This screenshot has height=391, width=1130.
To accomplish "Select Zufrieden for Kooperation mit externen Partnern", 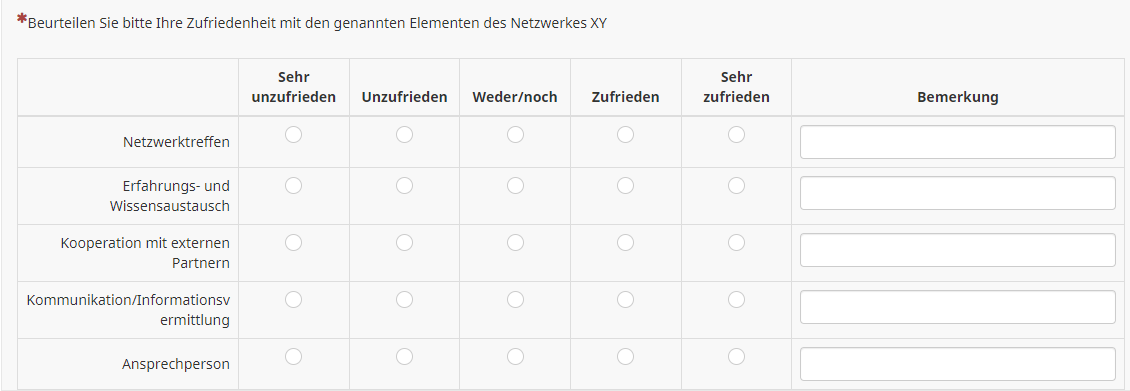I will click(626, 243).
